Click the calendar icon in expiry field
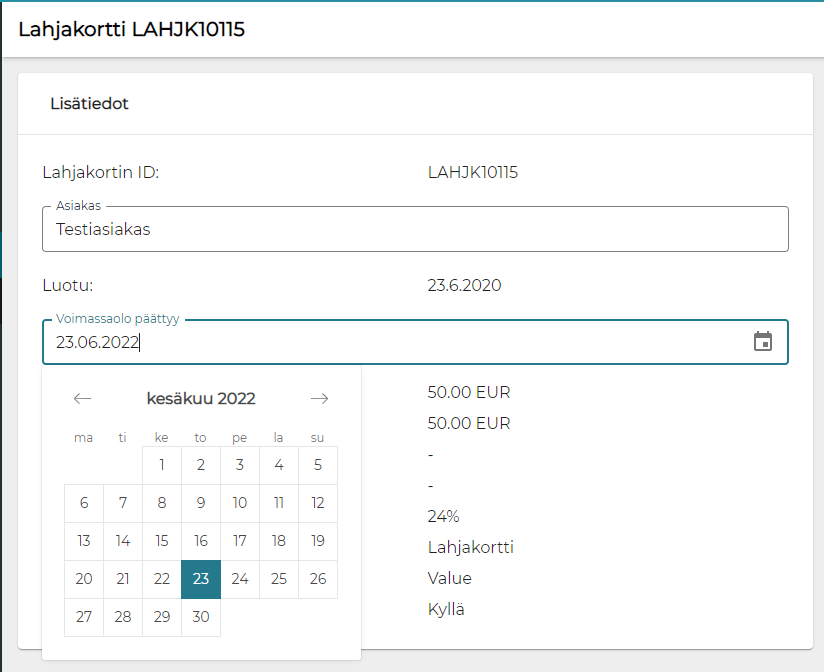Viewport: 824px width, 672px height. [762, 342]
